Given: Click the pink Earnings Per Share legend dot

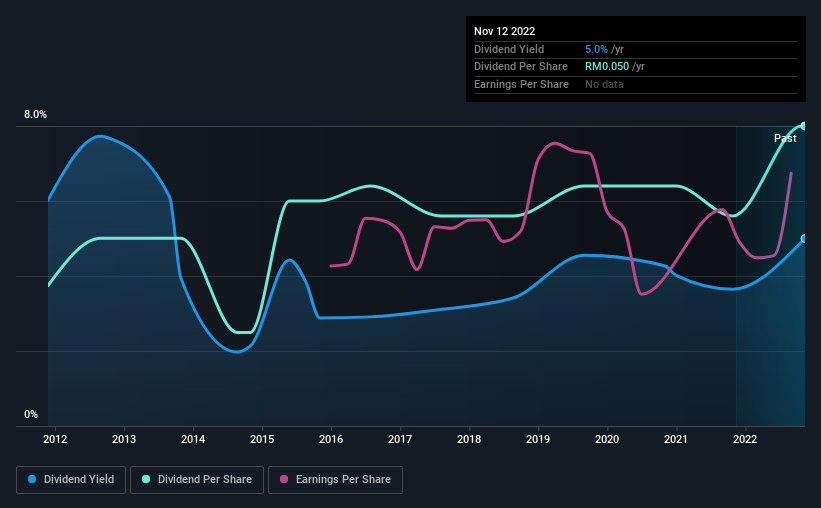Looking at the screenshot, I should click(284, 479).
